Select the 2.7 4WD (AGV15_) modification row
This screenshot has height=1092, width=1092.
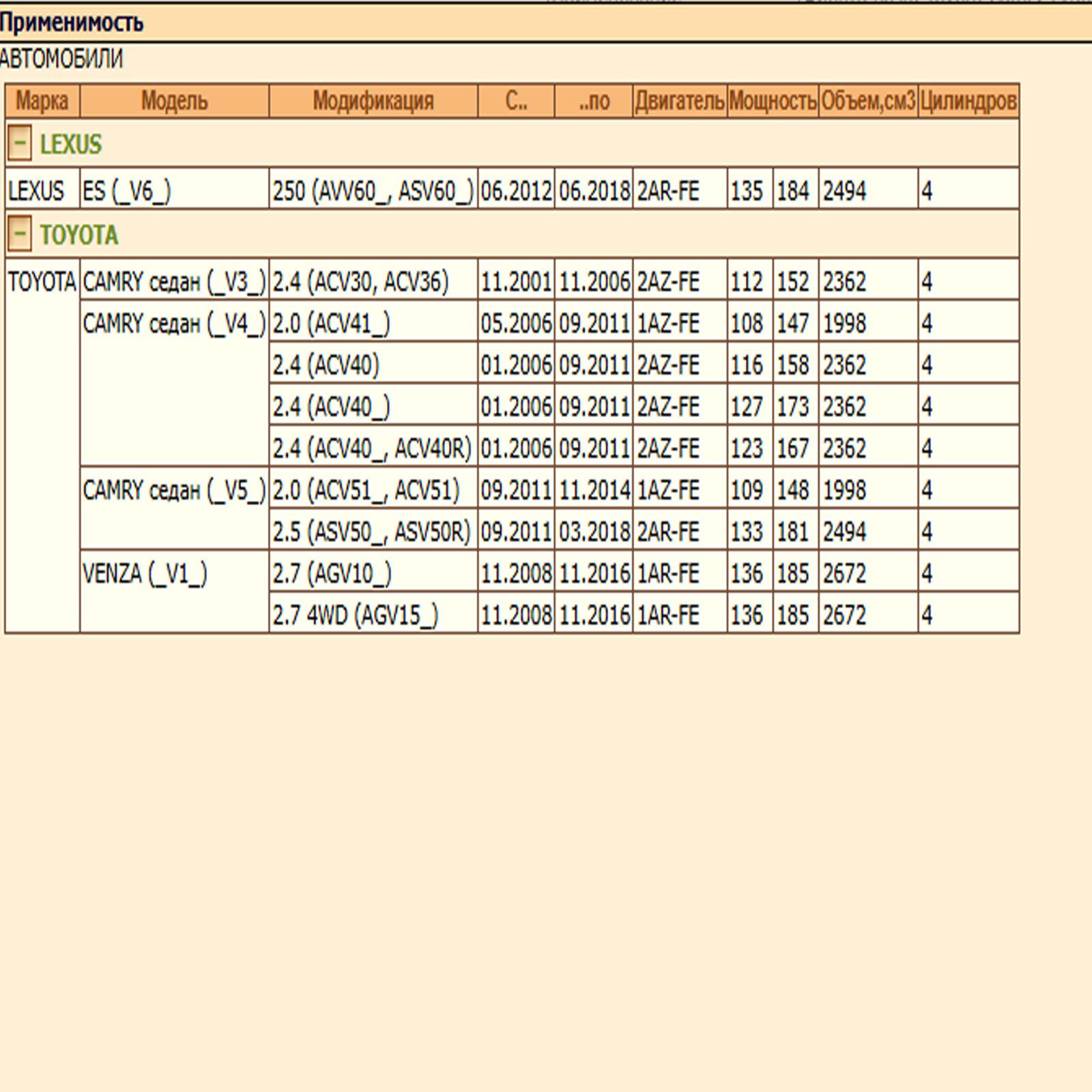point(355,615)
